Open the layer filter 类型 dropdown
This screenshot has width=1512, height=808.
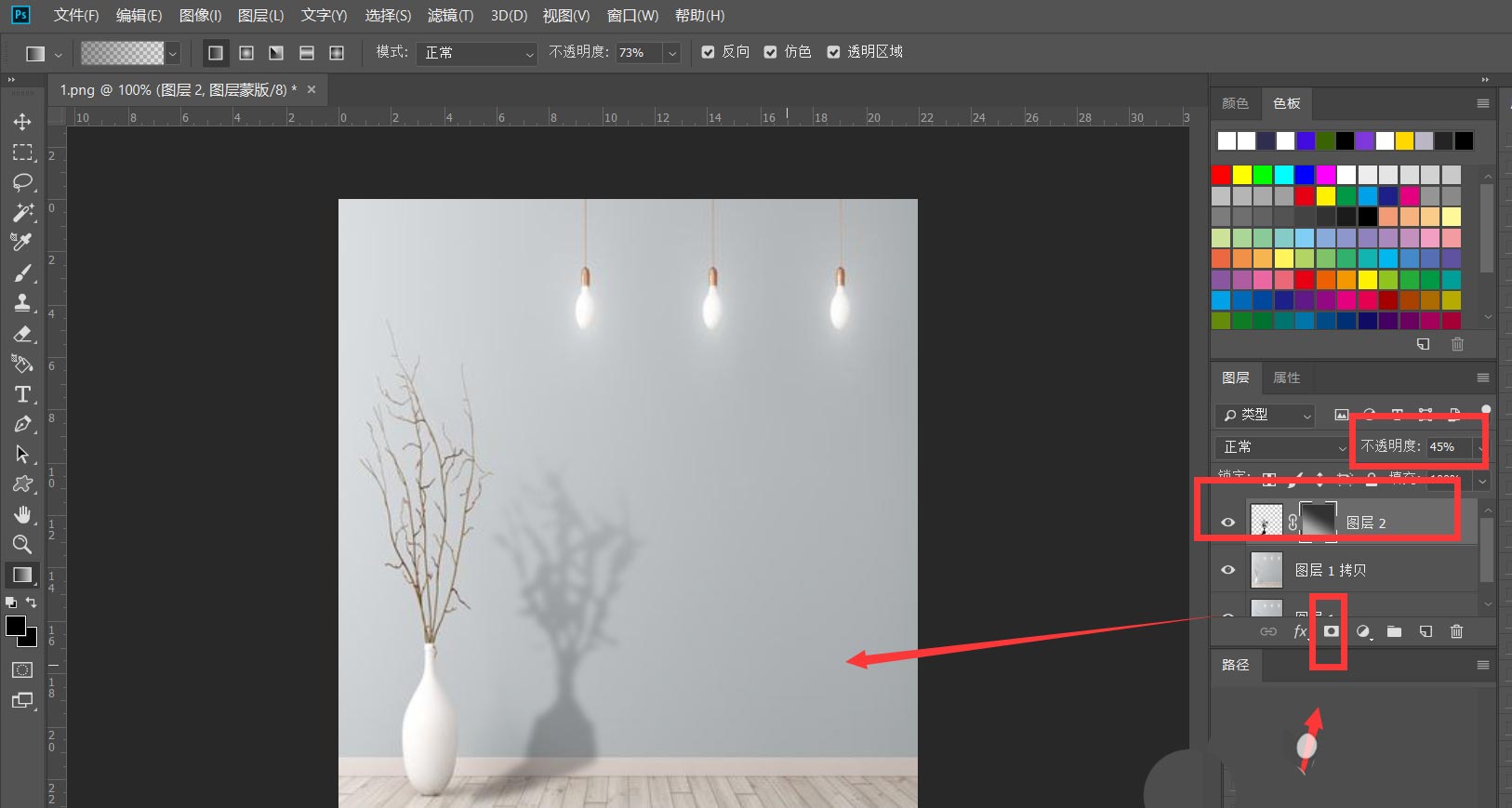1266,415
